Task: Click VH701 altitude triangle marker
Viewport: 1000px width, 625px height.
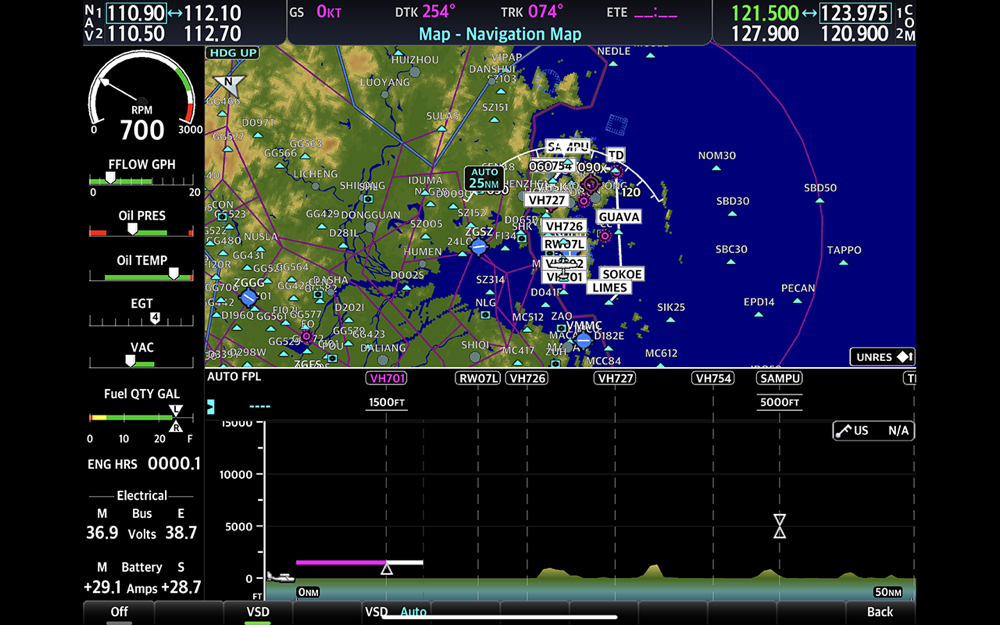Action: pos(386,568)
